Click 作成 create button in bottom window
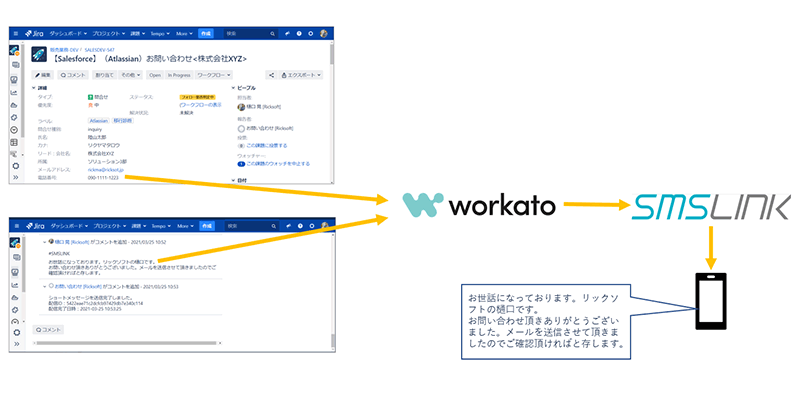The image size is (800, 408). tap(207, 226)
